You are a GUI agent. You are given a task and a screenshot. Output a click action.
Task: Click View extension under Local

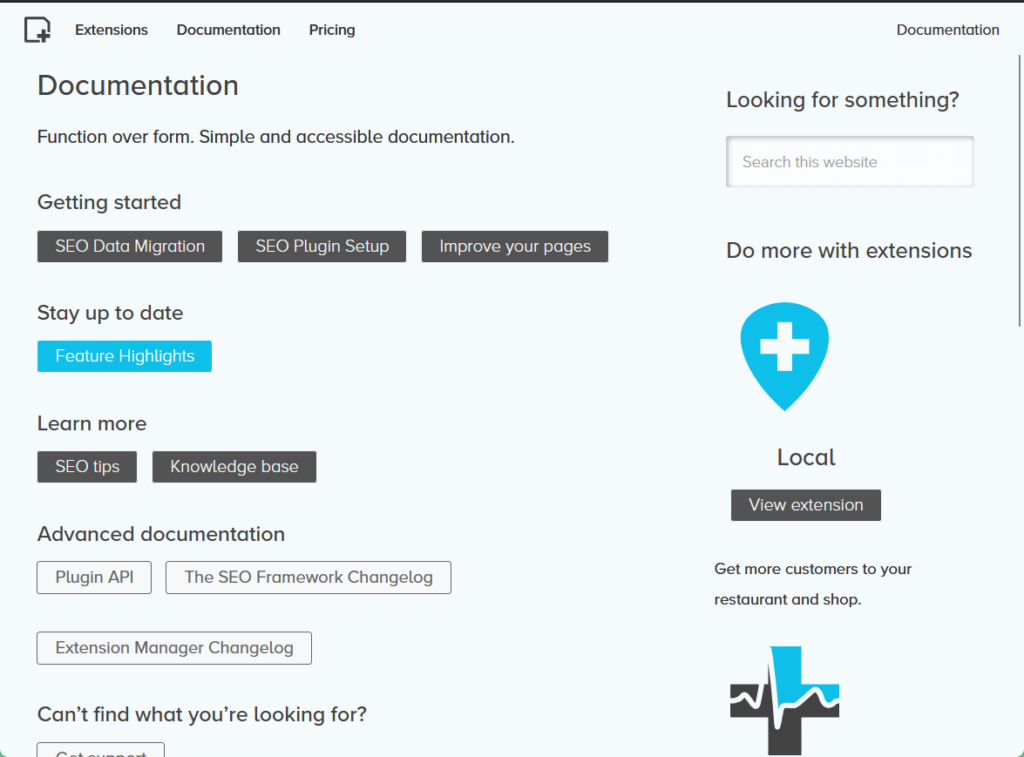pos(806,505)
